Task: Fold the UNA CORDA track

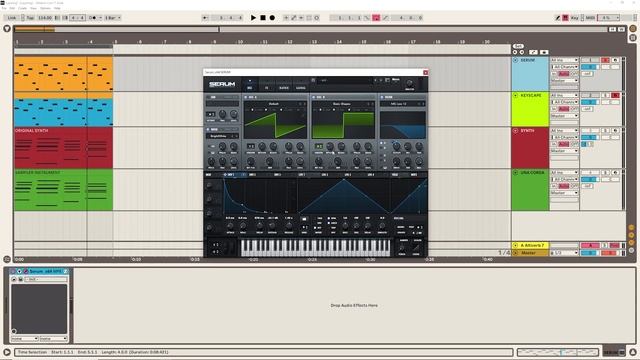Action: (516, 173)
